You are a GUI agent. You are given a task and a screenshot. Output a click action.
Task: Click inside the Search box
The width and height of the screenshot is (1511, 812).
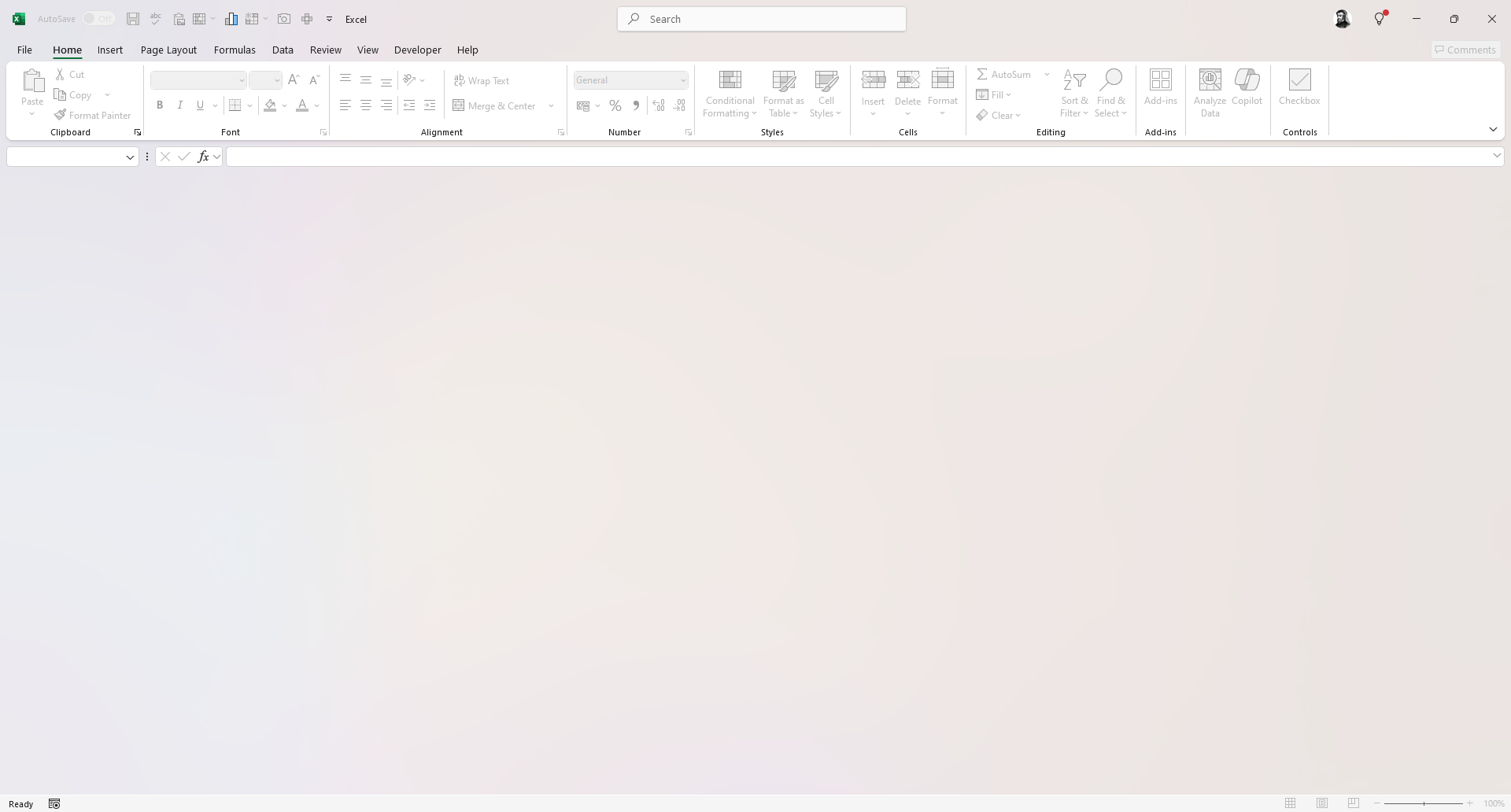click(761, 19)
